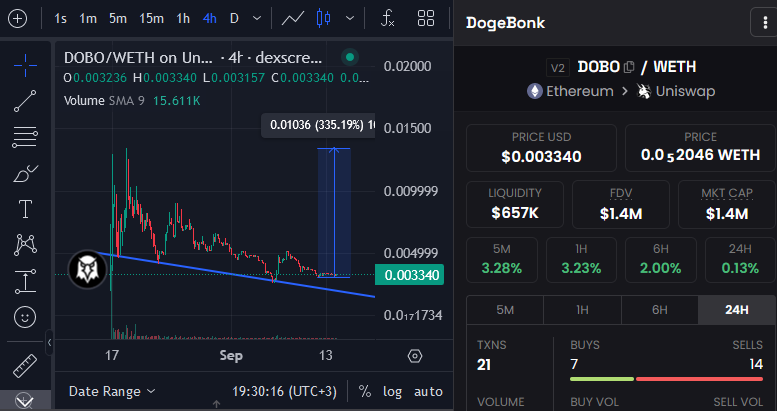
Task: Click the FDV $1.4M box
Action: point(621,204)
